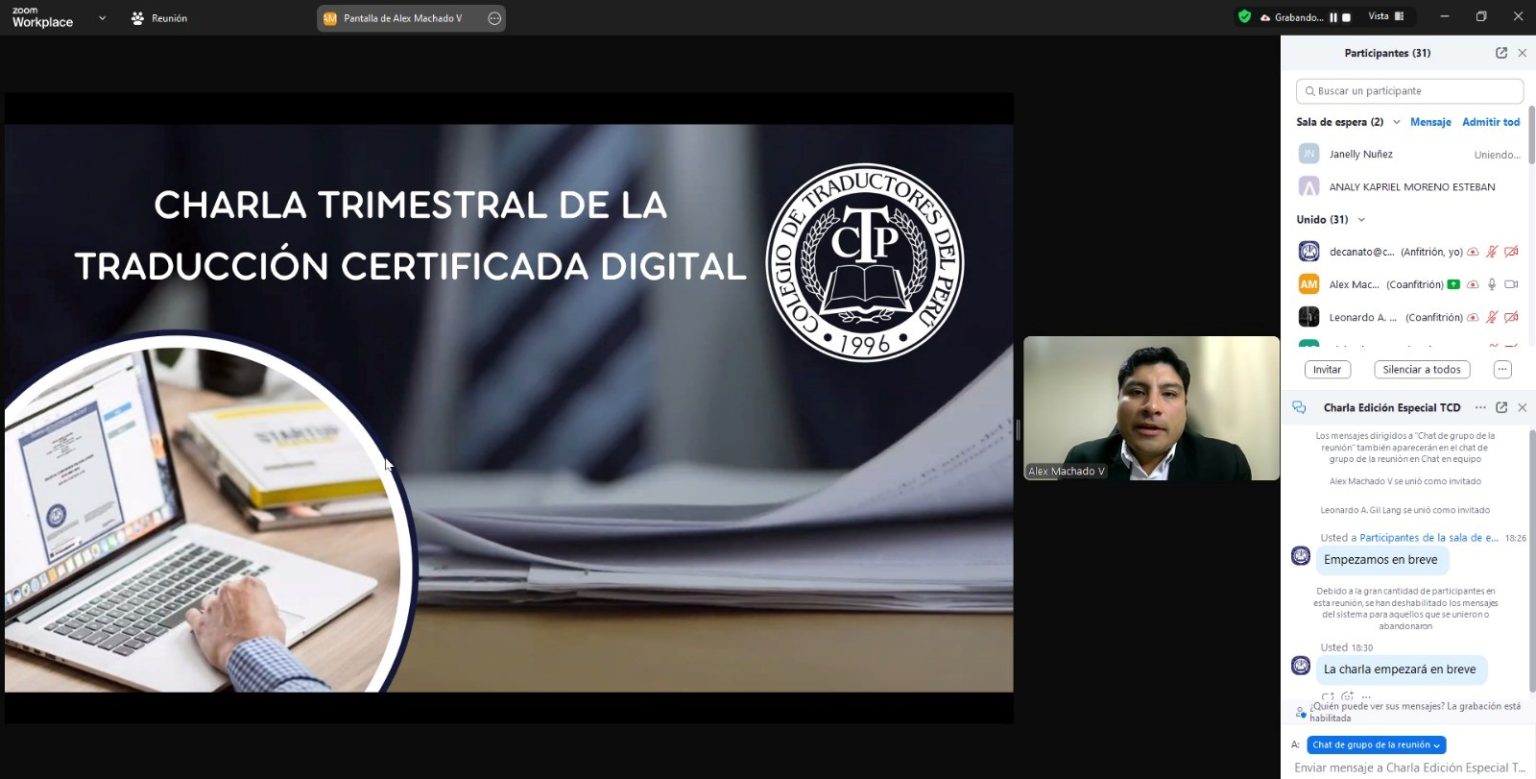The image size is (1536, 779).
Task: Click the Buscar un participante search field
Action: pos(1409,91)
